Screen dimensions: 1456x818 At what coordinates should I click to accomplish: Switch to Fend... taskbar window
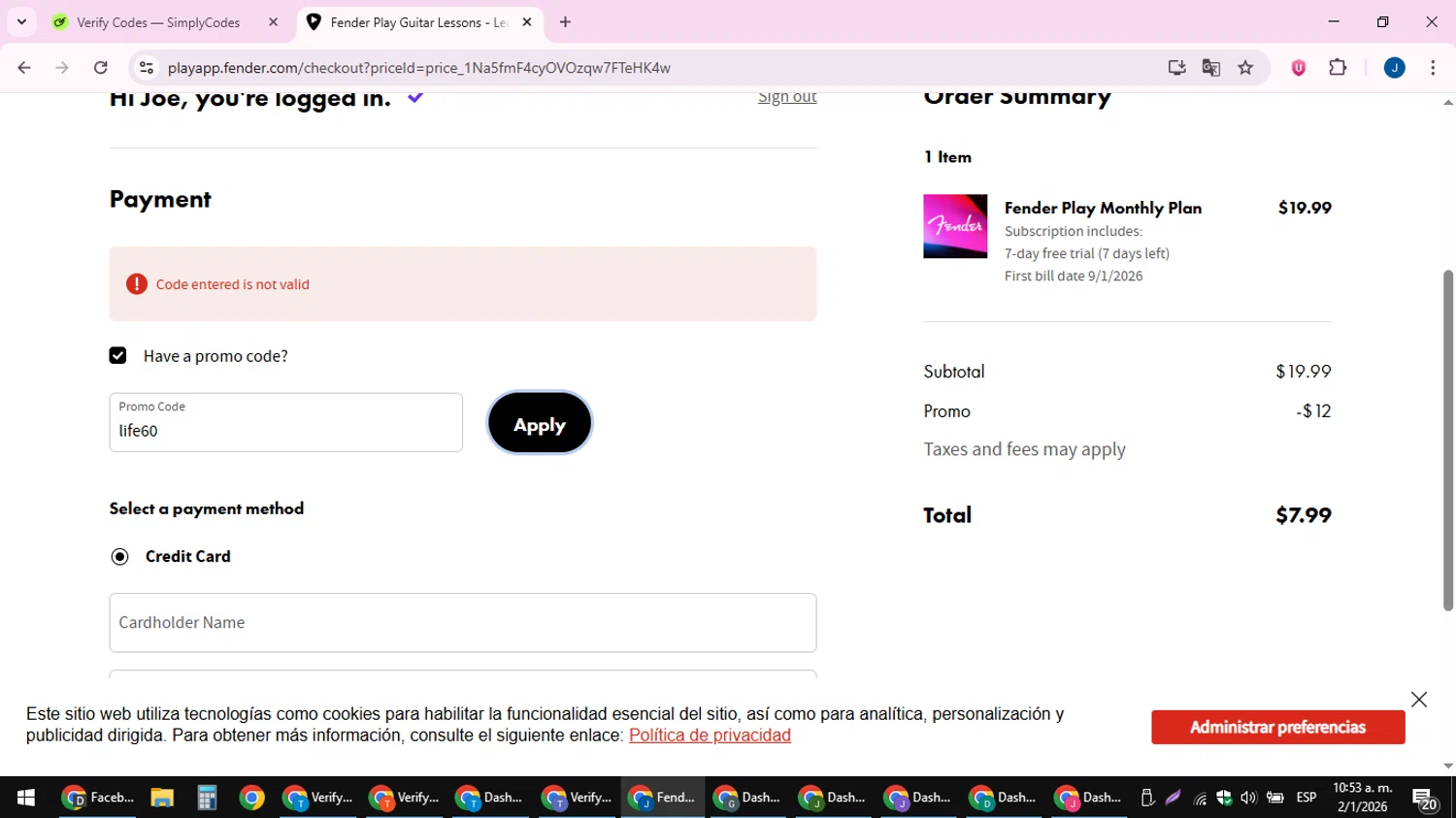pyautogui.click(x=663, y=798)
